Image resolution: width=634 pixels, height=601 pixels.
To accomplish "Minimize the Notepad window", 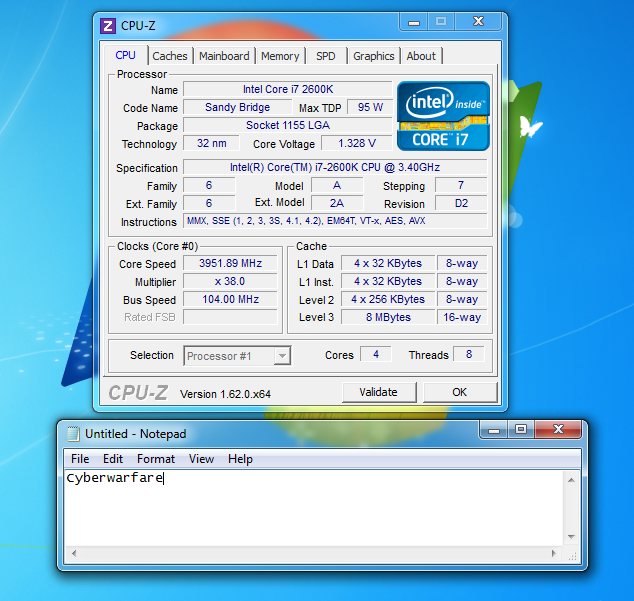I will pyautogui.click(x=494, y=430).
